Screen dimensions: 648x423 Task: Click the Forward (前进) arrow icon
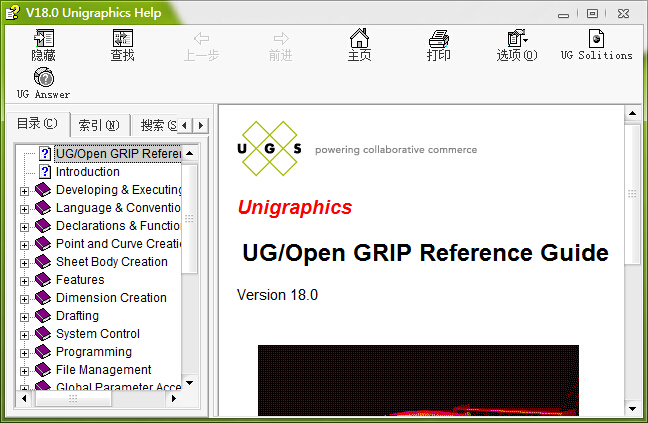pos(281,38)
